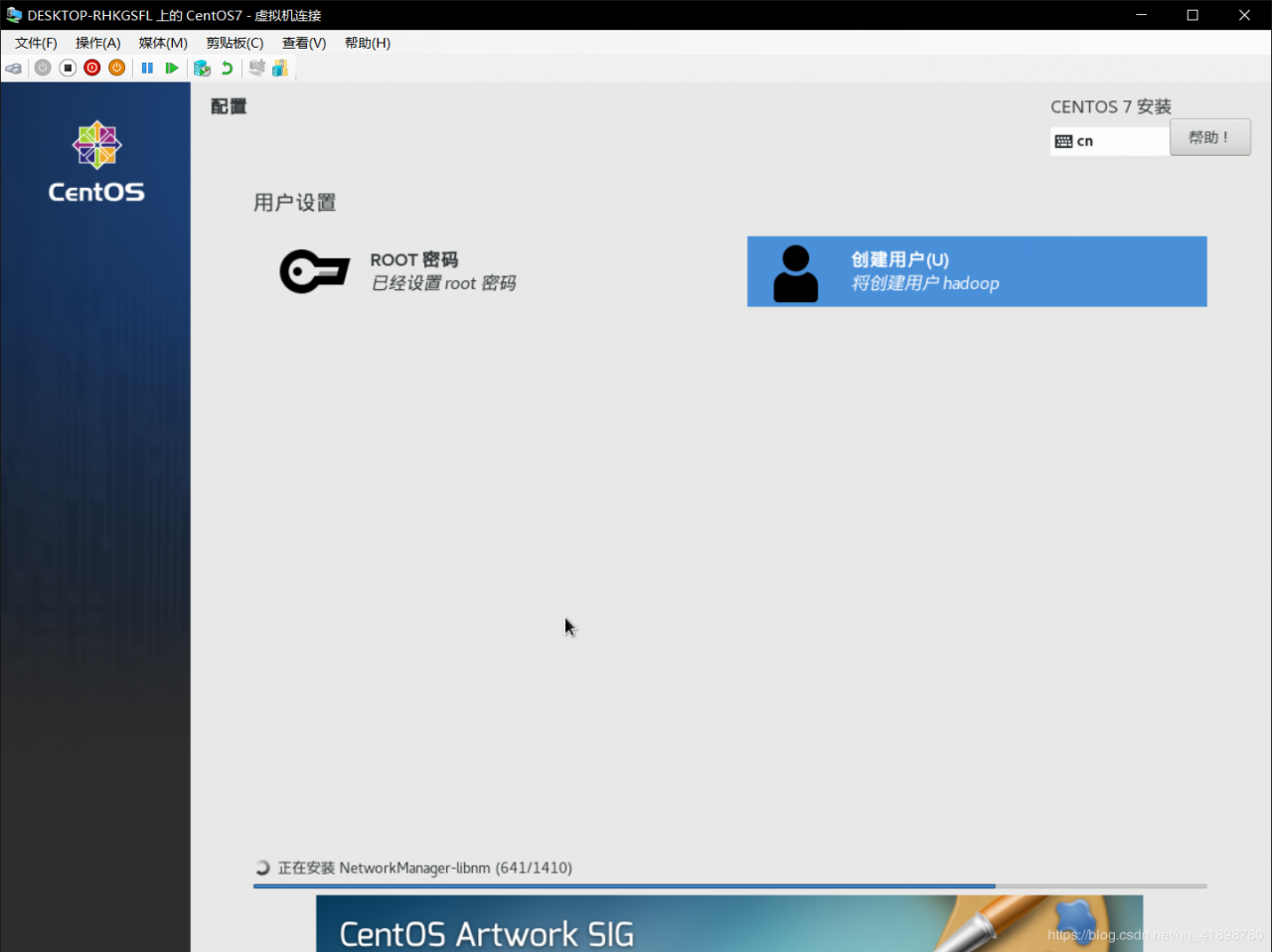1272x952 pixels.
Task: Open the 帮助(H) menu
Action: [368, 43]
